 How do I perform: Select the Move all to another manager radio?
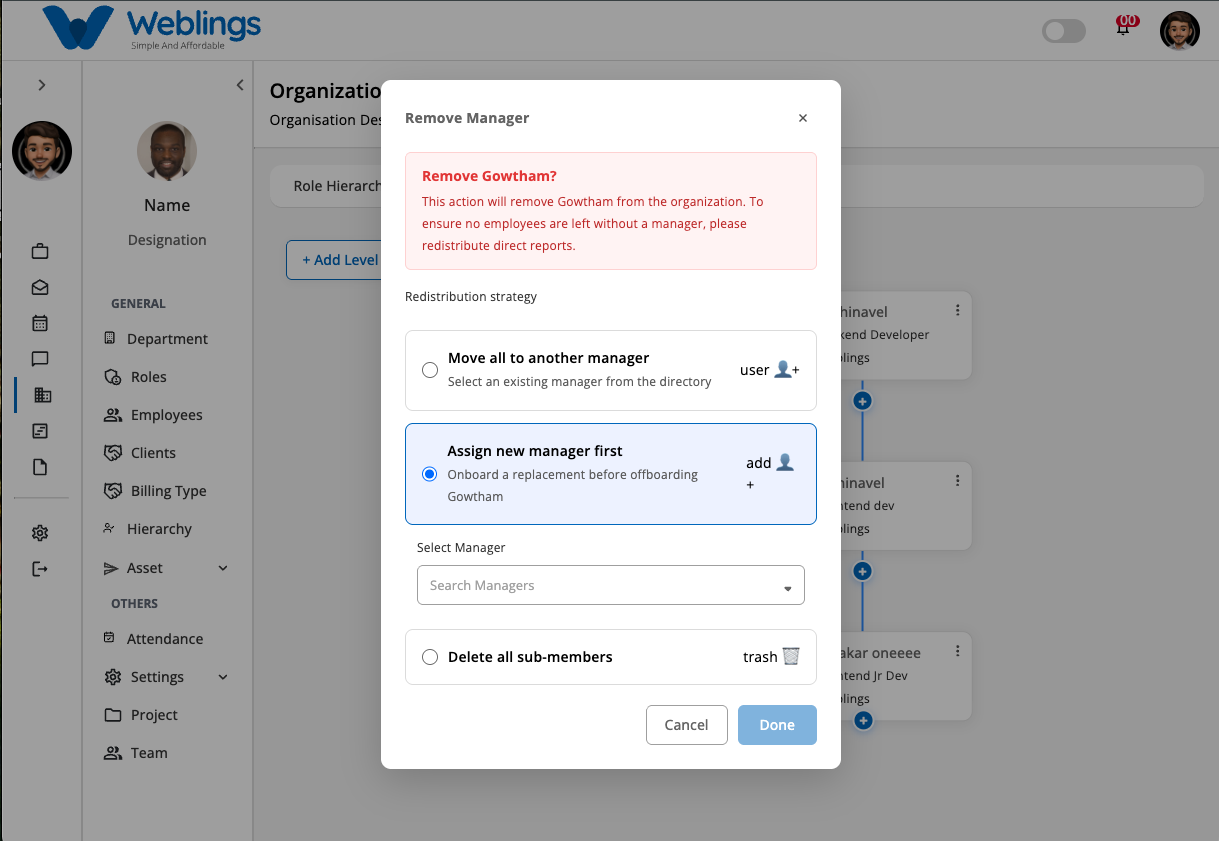(430, 370)
